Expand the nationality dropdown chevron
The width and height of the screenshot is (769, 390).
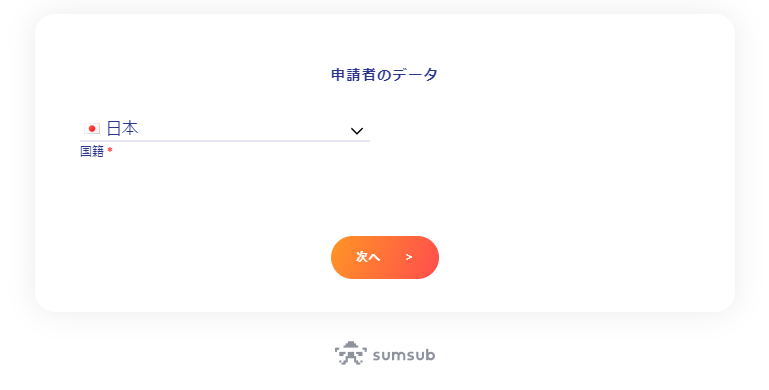pos(357,131)
